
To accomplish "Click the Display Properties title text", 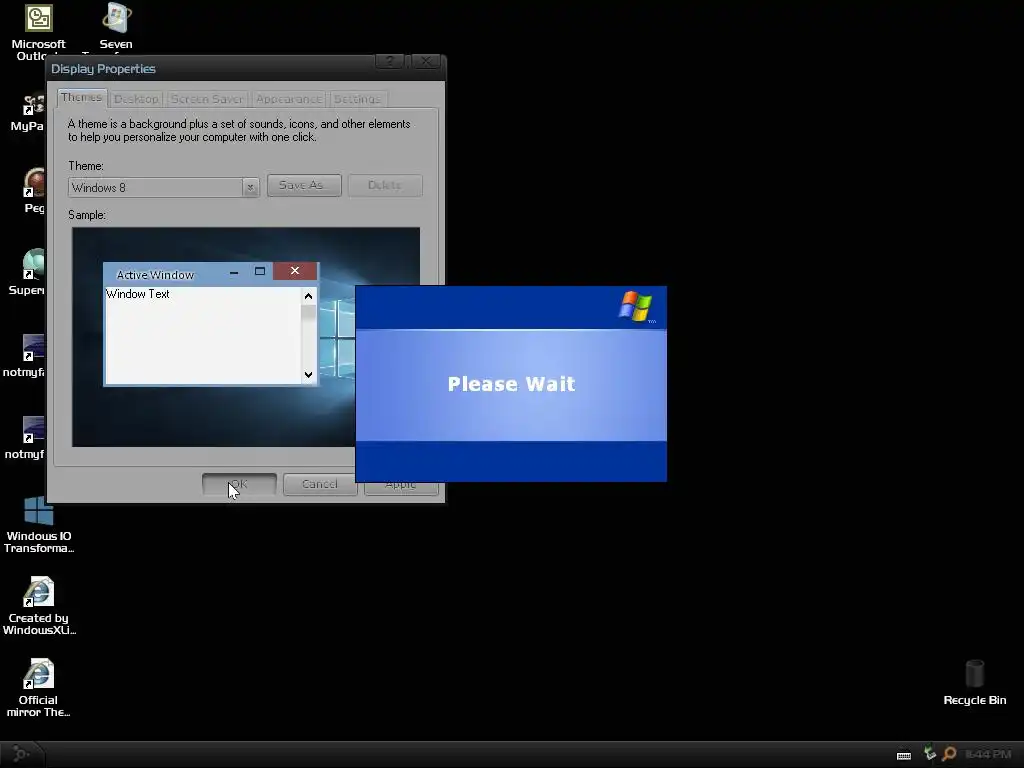I will [103, 69].
